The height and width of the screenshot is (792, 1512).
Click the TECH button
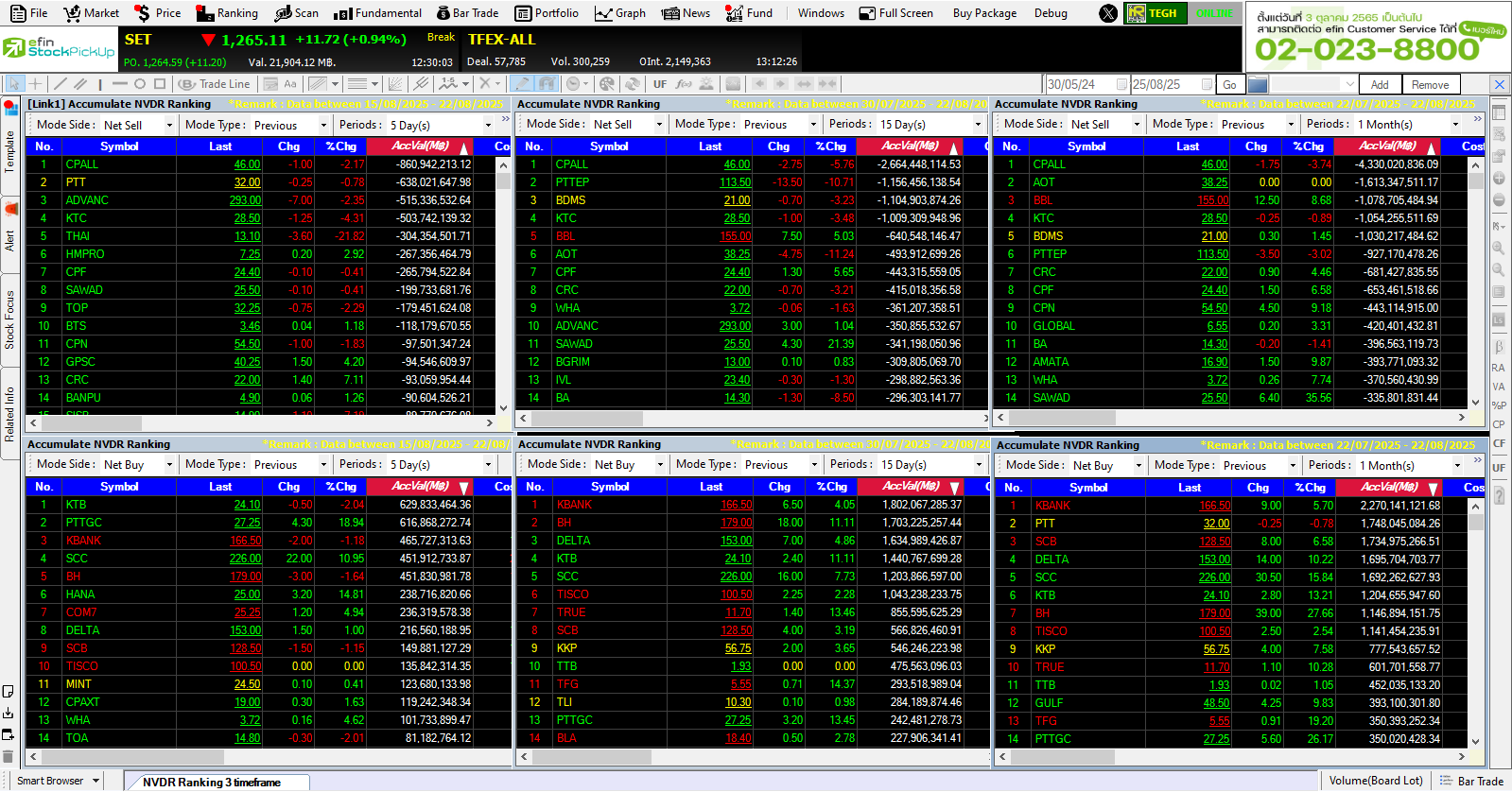1155,13
